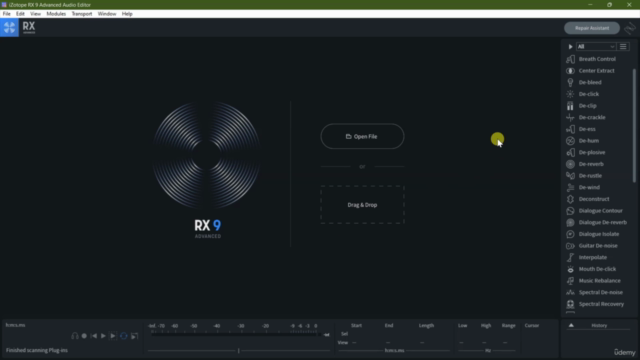Screen dimensions: 640x360
Task: Click the record button in the transport
Action: 84,336
